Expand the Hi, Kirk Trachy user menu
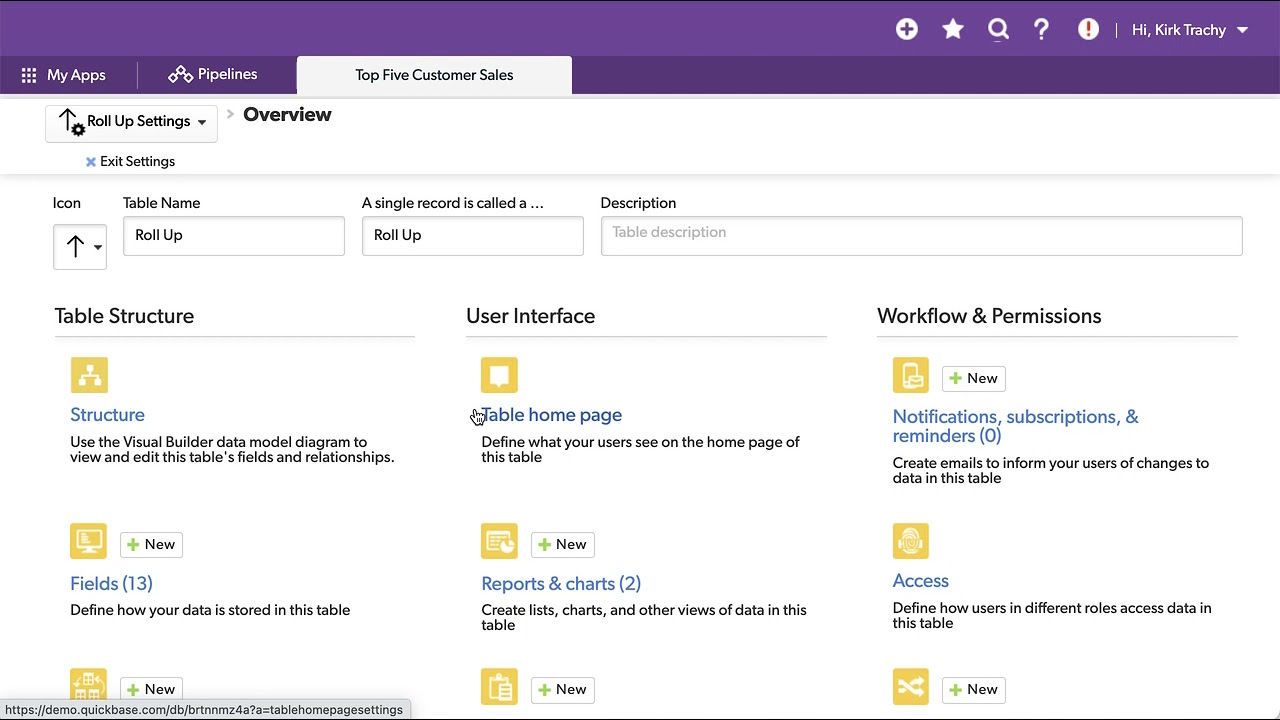1280x720 pixels. click(1190, 30)
